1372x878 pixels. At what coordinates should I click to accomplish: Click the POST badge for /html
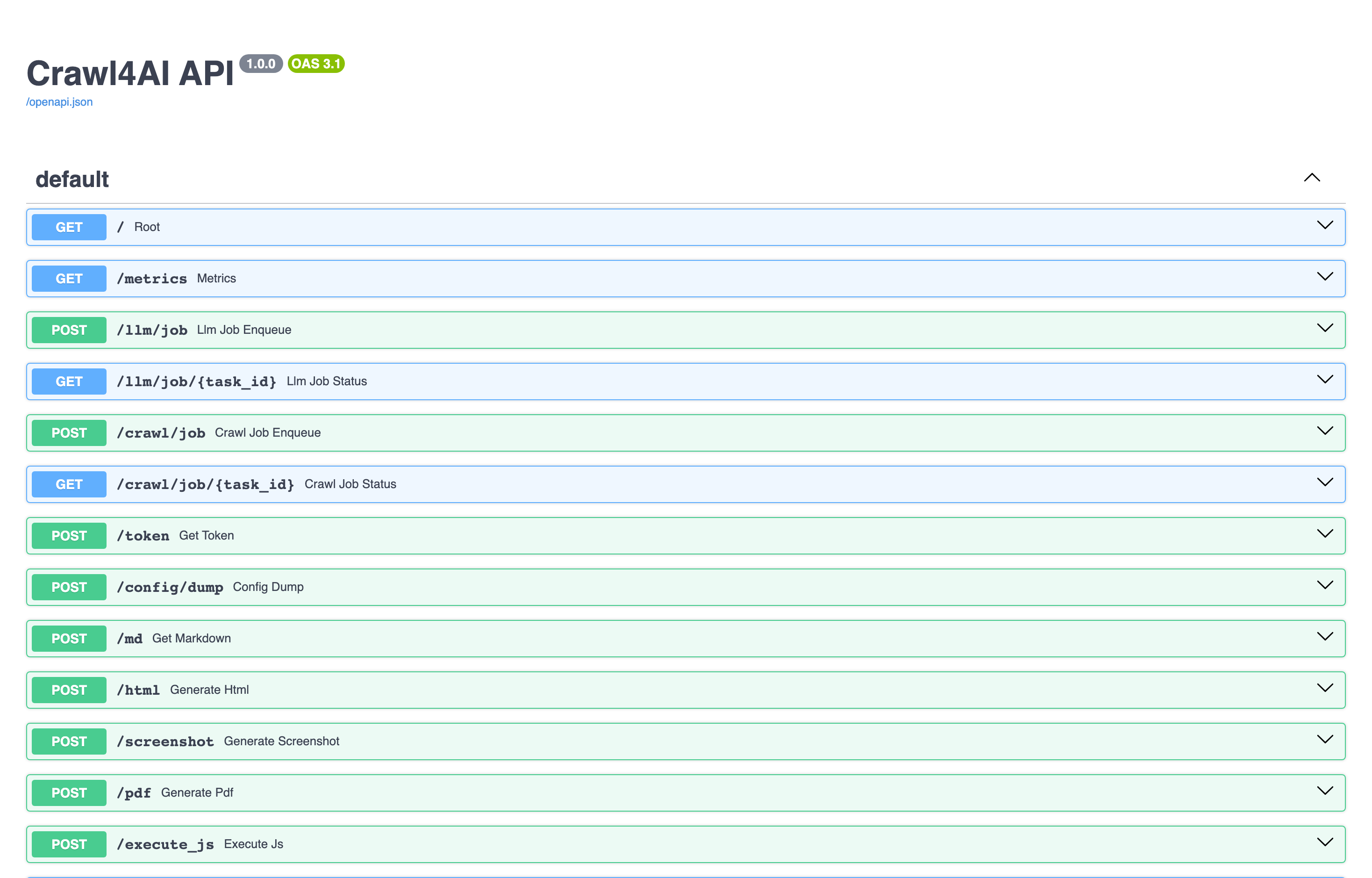pyautogui.click(x=69, y=690)
